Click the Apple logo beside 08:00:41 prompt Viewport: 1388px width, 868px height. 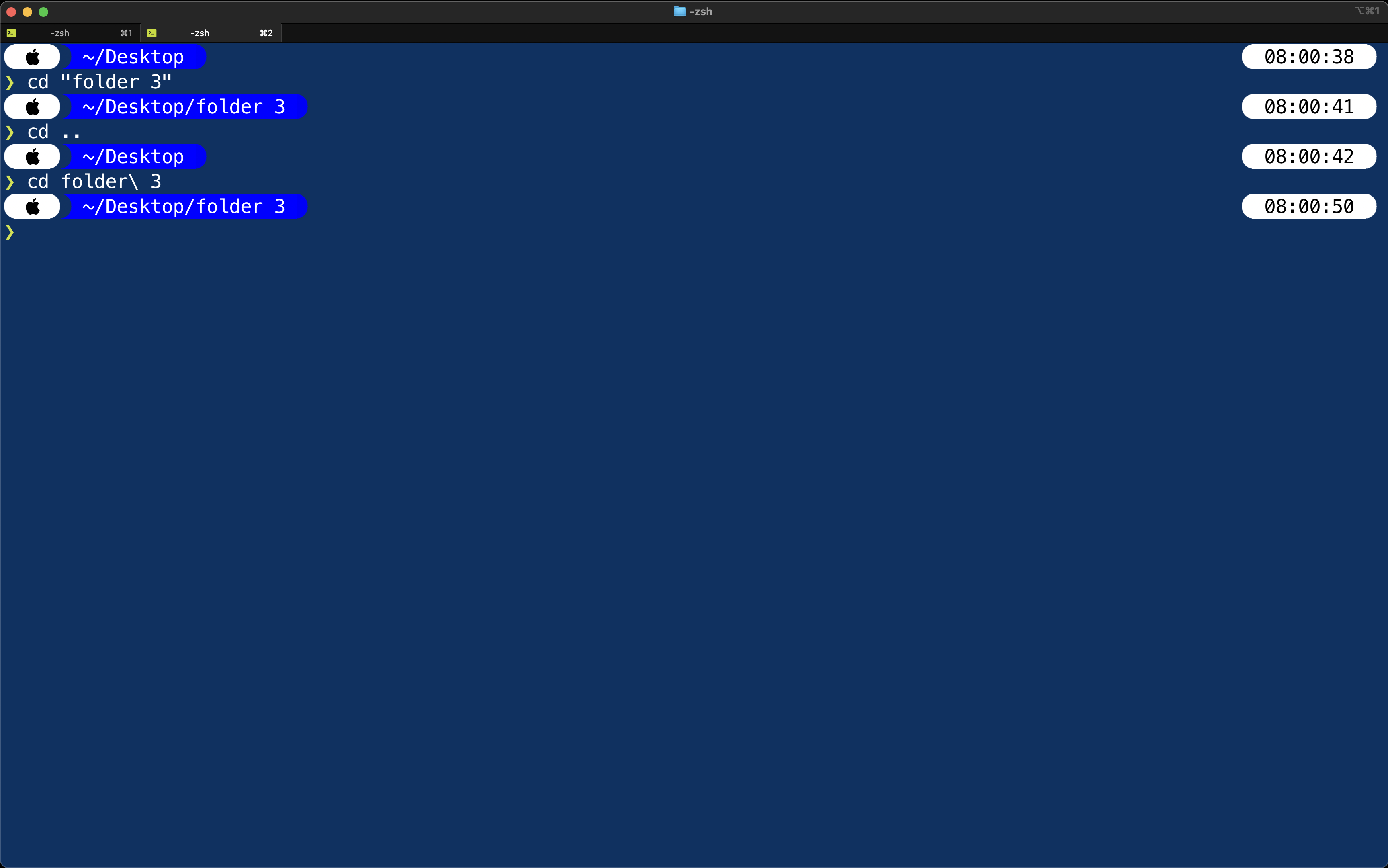[x=33, y=107]
